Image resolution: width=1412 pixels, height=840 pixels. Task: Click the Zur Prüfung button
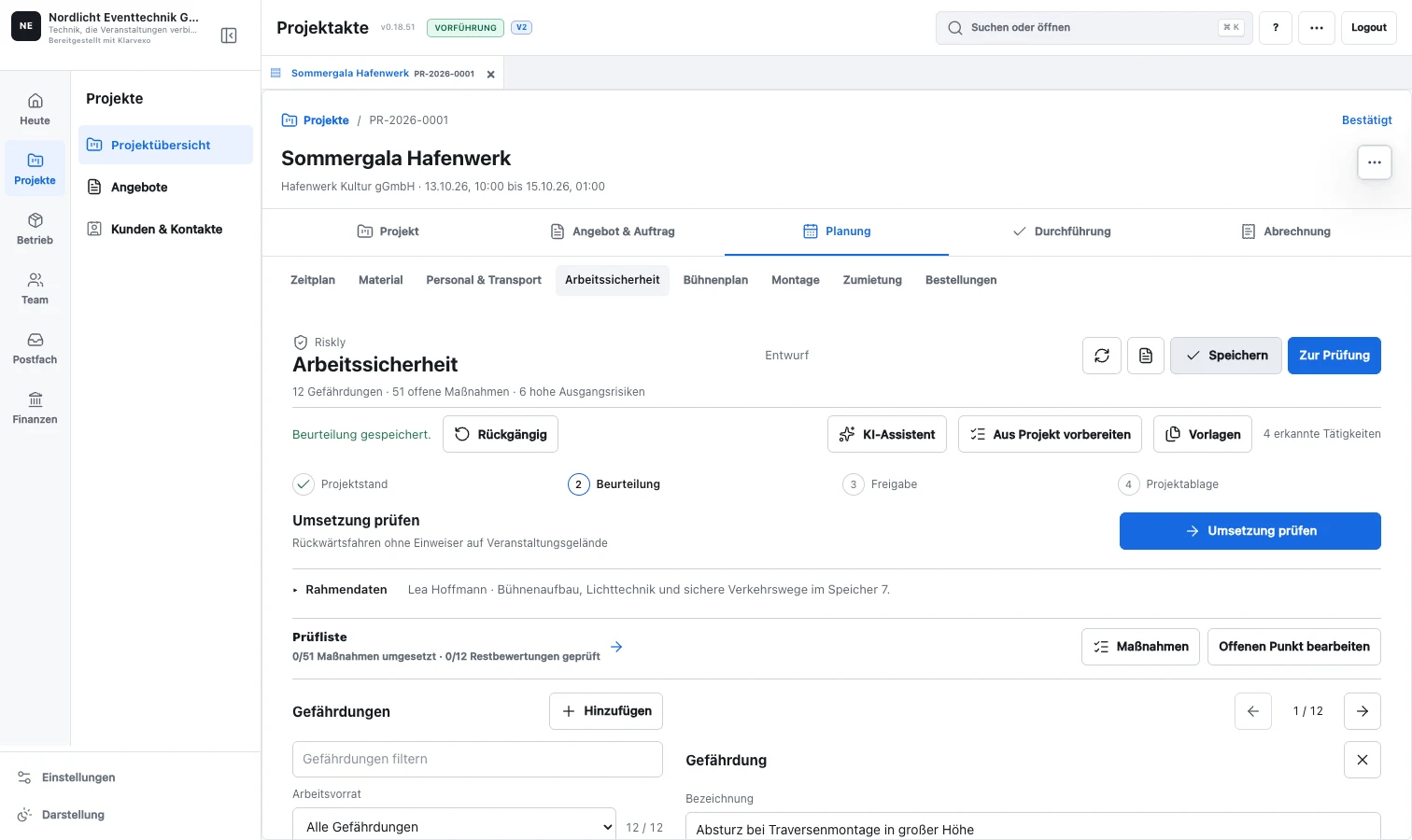(1334, 356)
